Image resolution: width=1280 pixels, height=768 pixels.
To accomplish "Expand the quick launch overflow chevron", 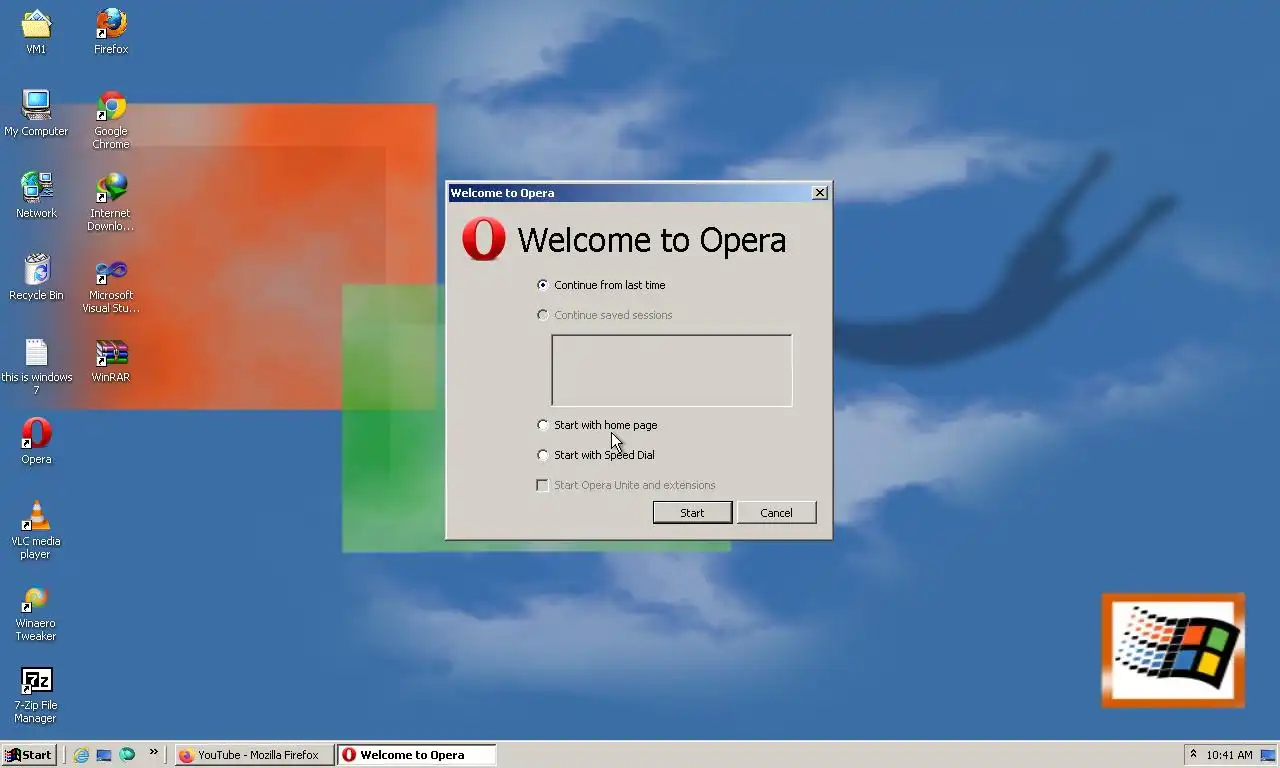I will (153, 752).
